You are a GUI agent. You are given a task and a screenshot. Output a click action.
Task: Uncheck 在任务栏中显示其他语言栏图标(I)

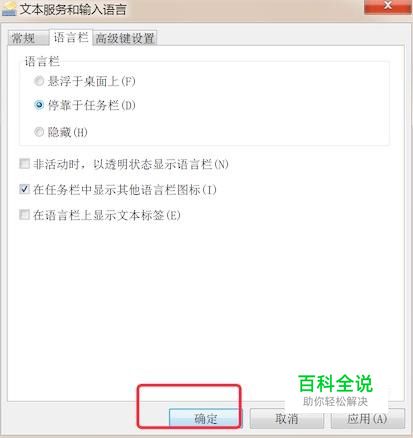pyautogui.click(x=24, y=189)
